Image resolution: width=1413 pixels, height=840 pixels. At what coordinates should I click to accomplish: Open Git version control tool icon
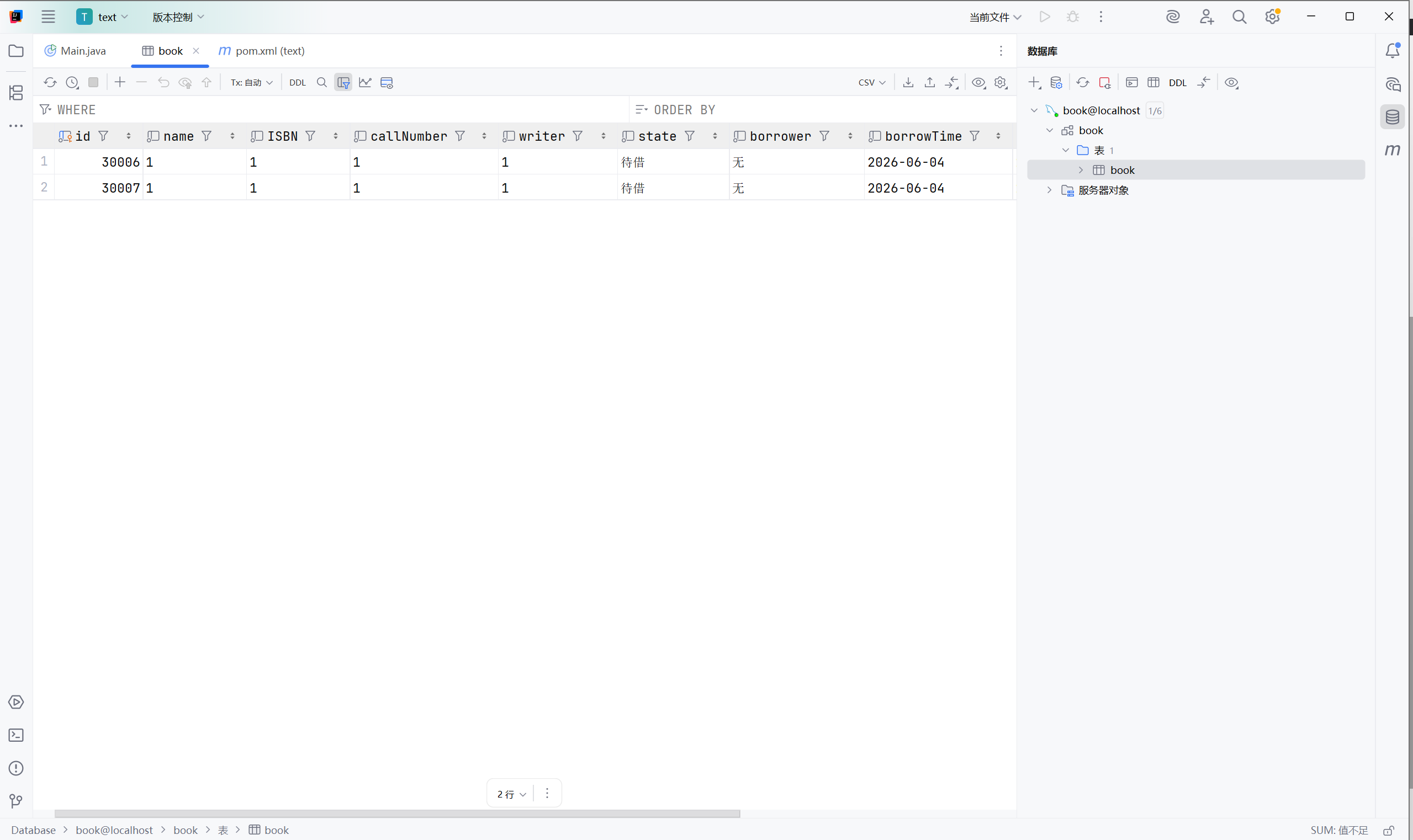pyautogui.click(x=17, y=801)
